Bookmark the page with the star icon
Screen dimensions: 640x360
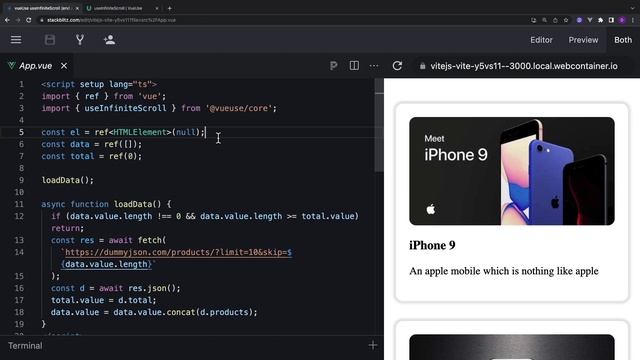[566, 20]
